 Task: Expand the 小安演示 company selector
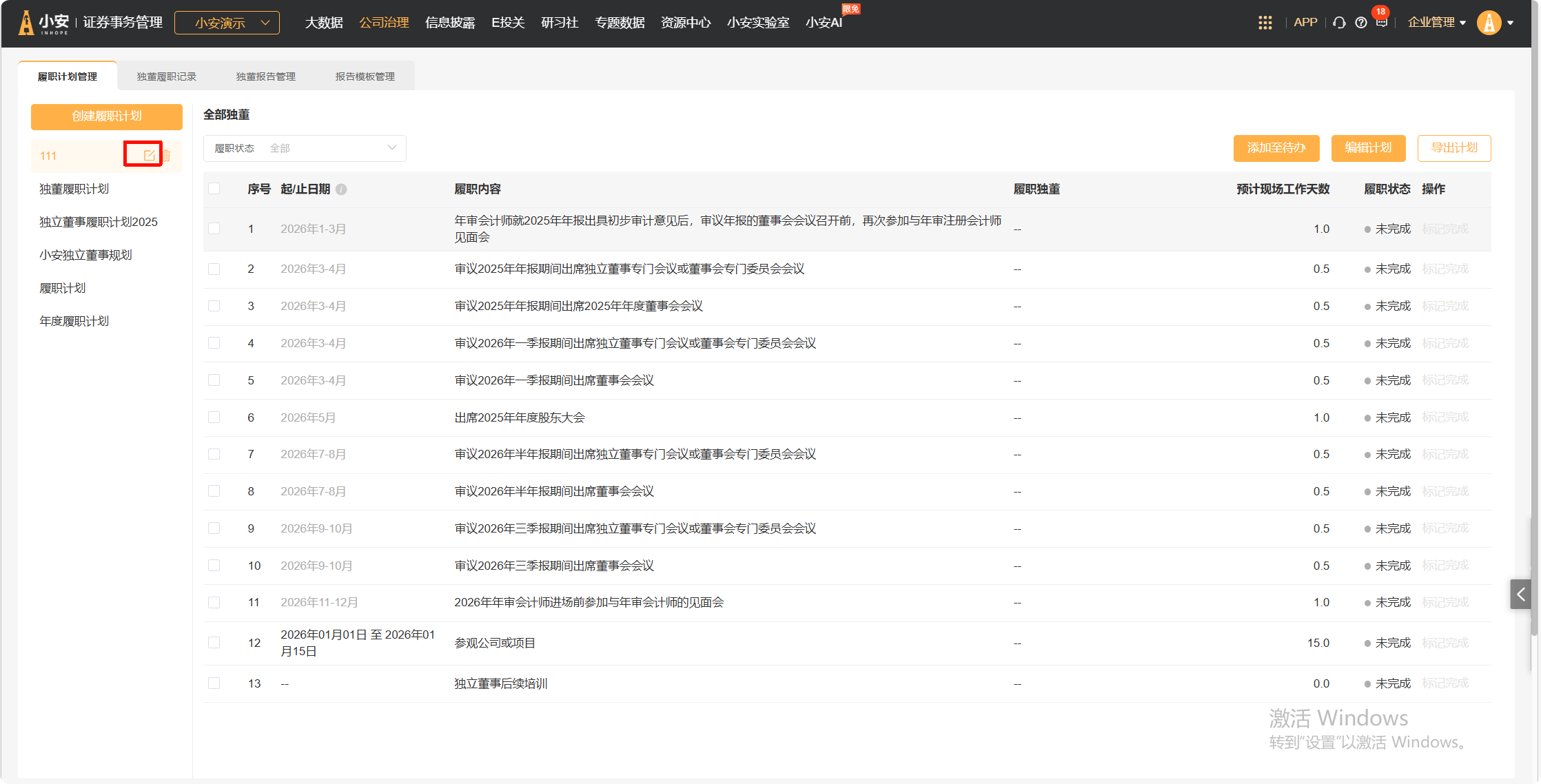(x=227, y=23)
